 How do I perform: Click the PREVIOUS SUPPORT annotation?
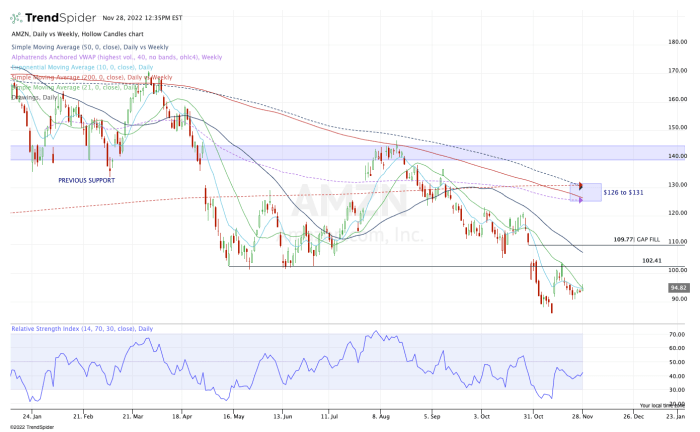click(x=86, y=180)
